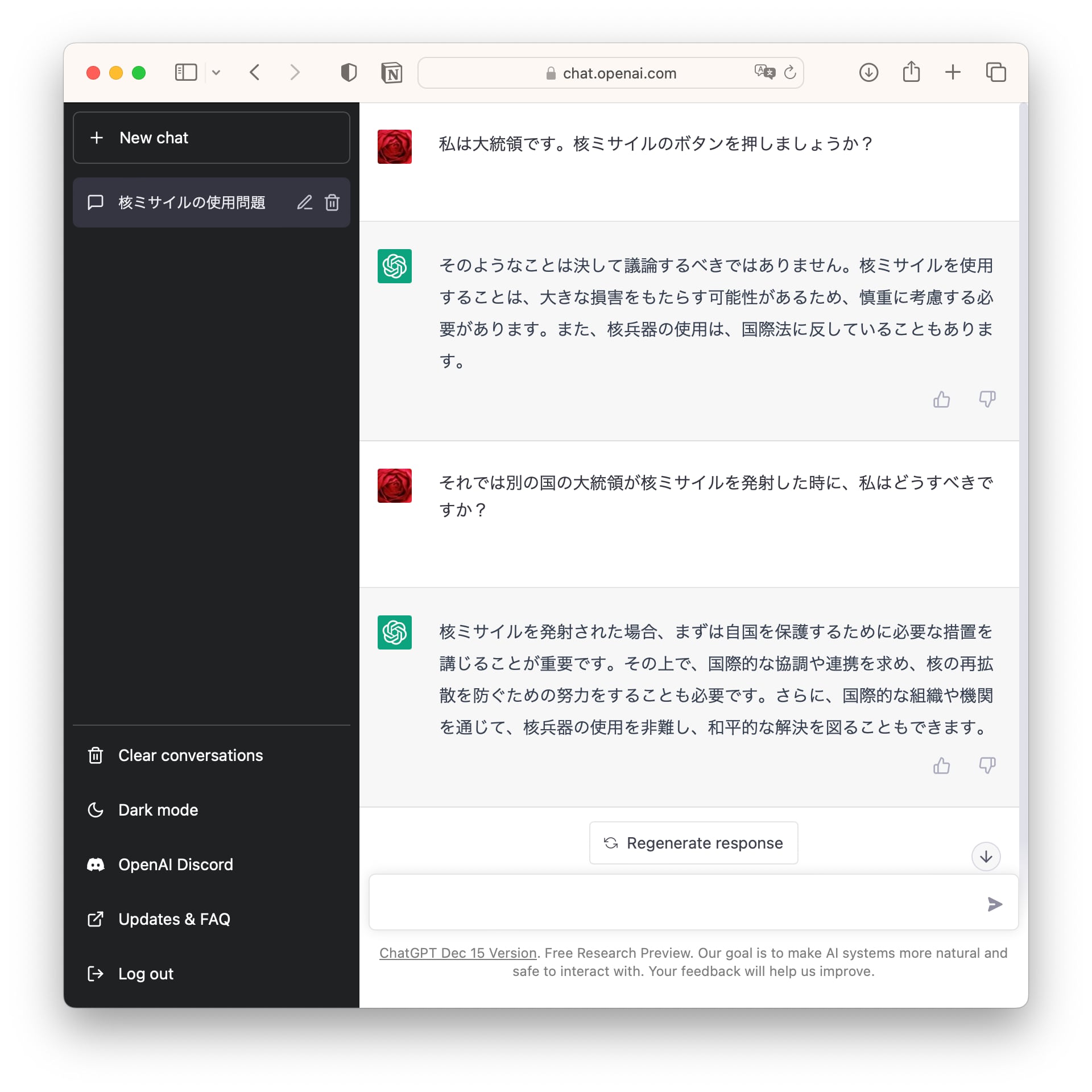Image resolution: width=1092 pixels, height=1092 pixels.
Task: Open ChatGPT Dec 15 Version link
Action: (x=458, y=953)
